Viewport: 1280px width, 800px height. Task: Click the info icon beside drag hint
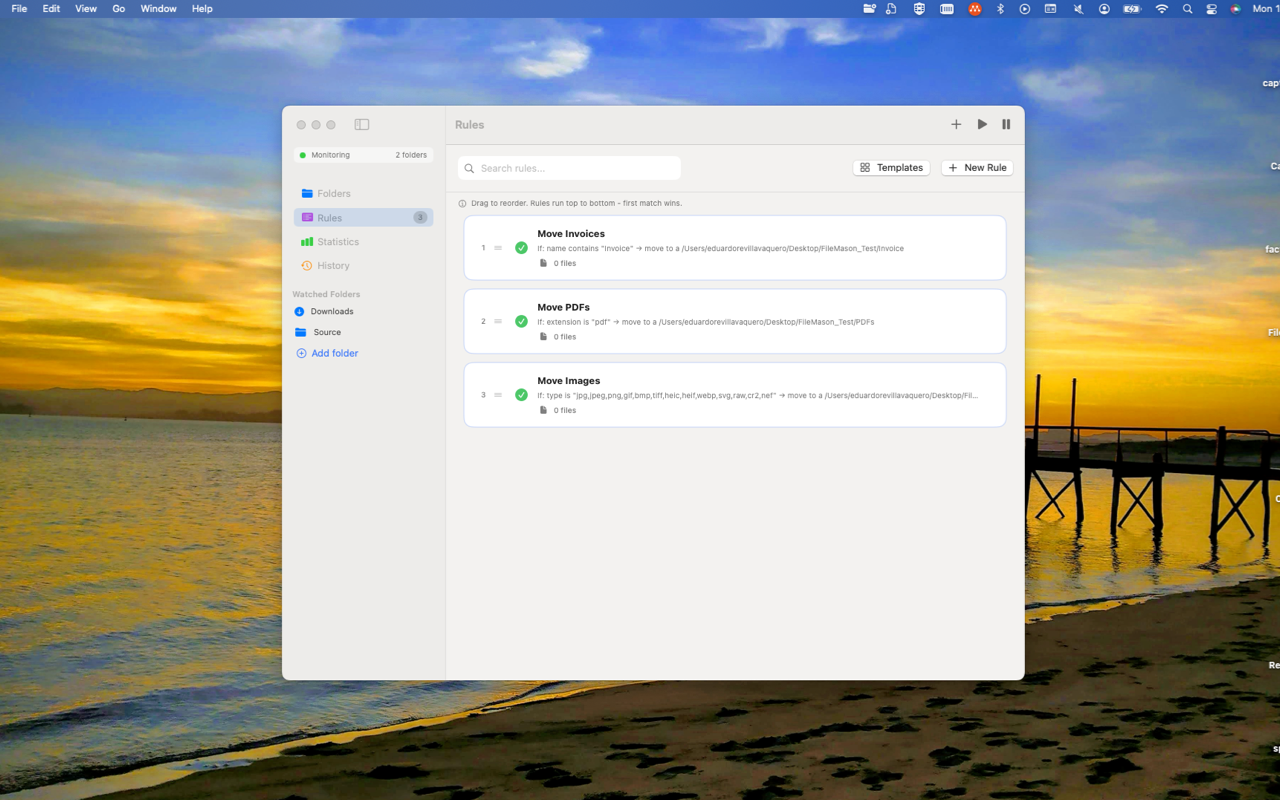462,203
